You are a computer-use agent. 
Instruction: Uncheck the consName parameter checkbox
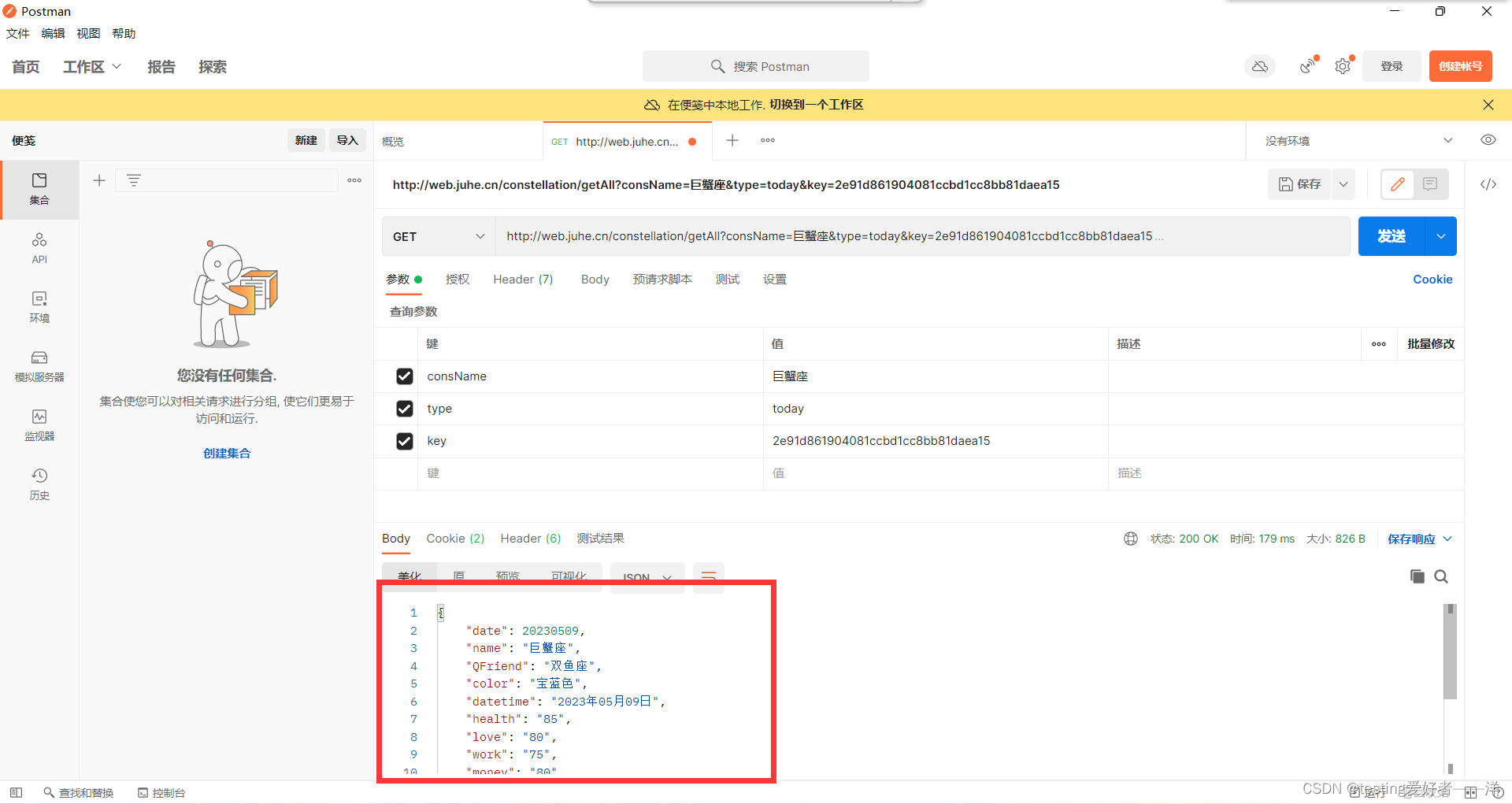(x=405, y=376)
